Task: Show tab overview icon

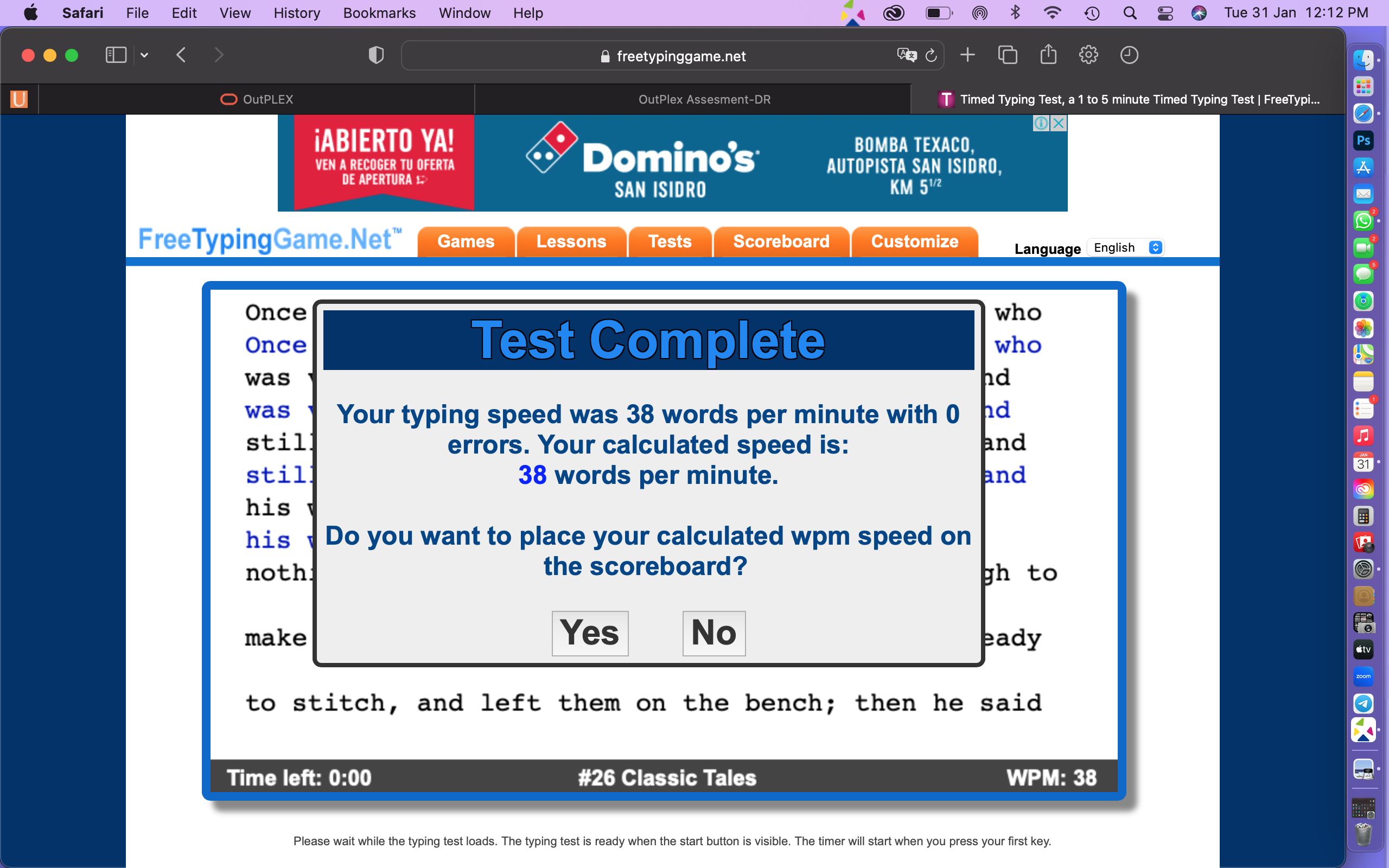Action: coord(1008,55)
